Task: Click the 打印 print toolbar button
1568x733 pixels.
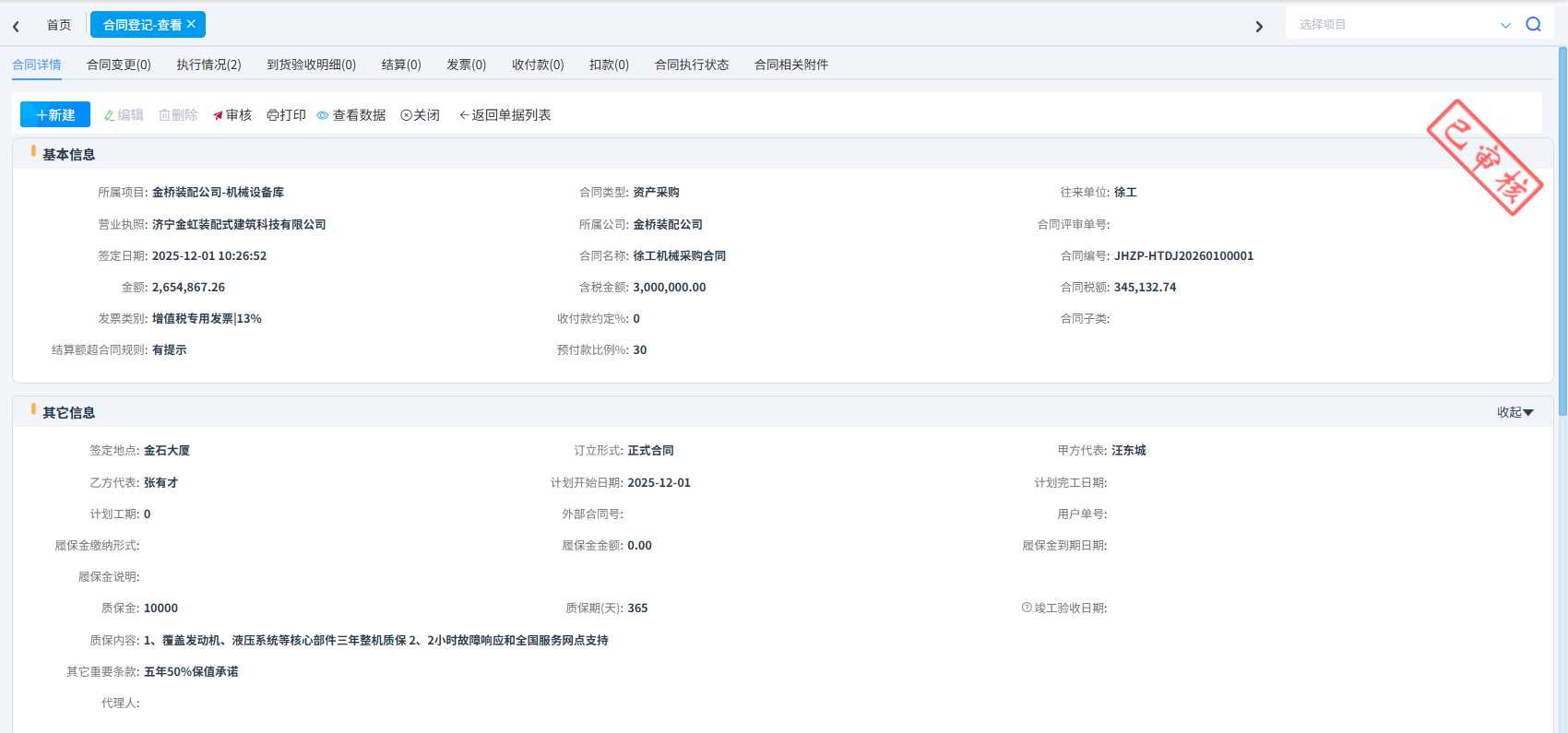Action: (x=286, y=115)
